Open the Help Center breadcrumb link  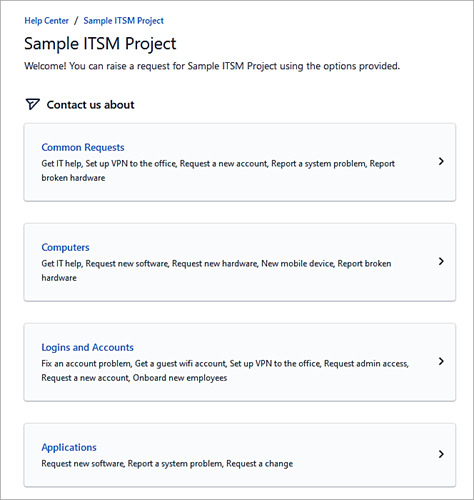click(x=46, y=21)
